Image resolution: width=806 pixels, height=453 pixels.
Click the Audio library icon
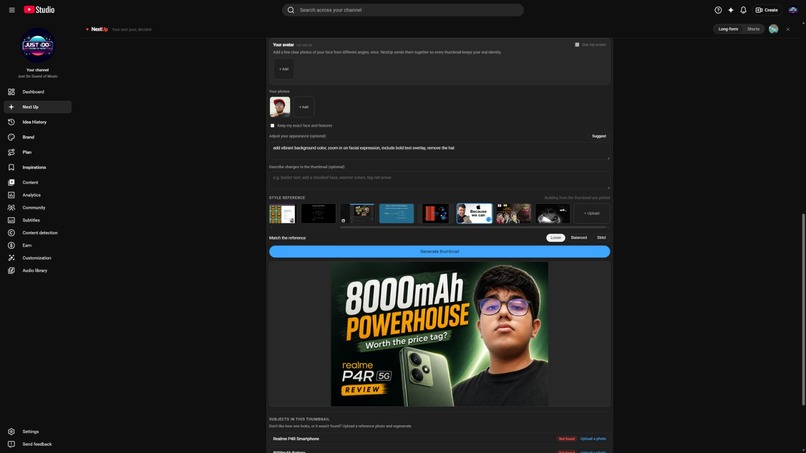(11, 270)
